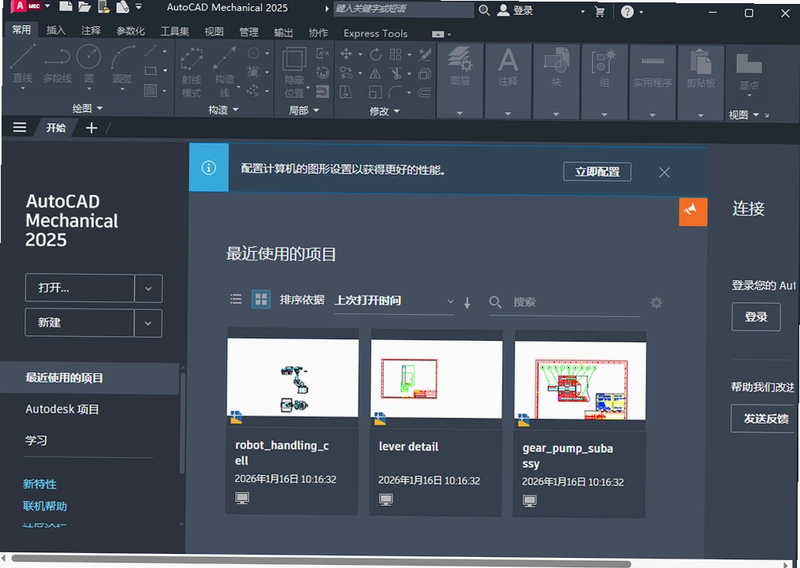Switch recent items to grid view
This screenshot has height=568, width=800.
tap(261, 300)
